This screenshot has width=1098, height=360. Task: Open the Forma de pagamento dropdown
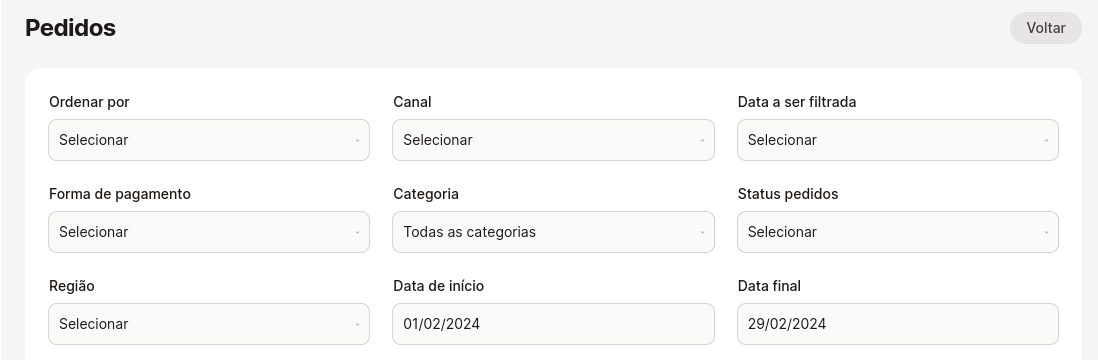pyautogui.click(x=209, y=232)
